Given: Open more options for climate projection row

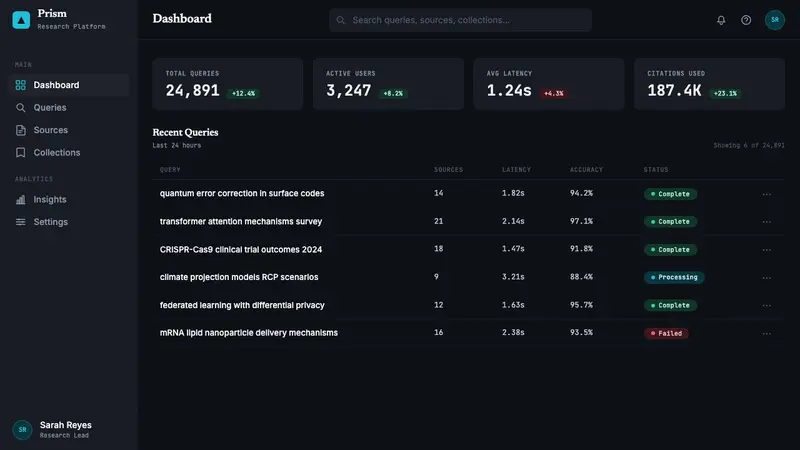Looking at the screenshot, I should [x=766, y=278].
